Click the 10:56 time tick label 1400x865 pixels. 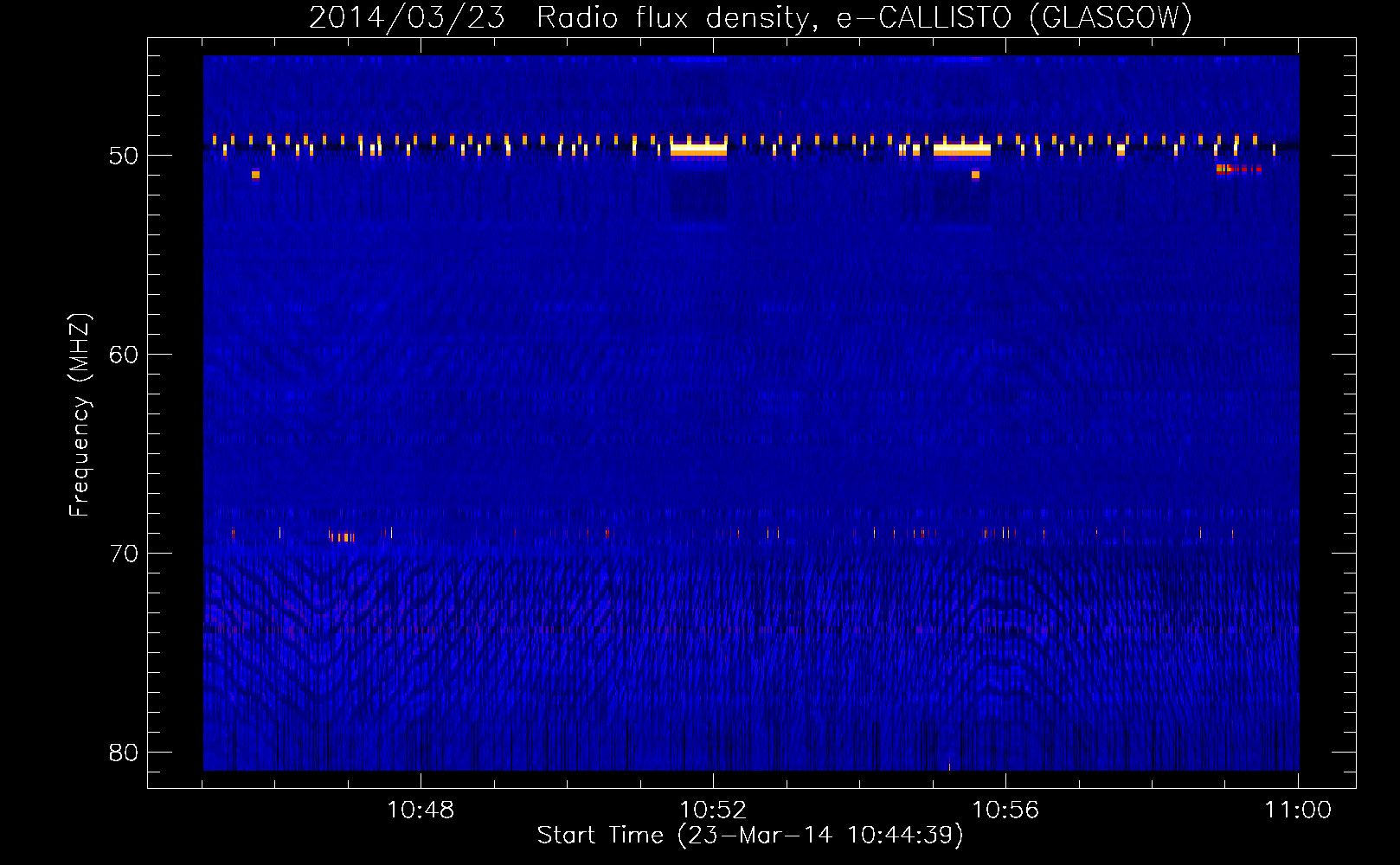(1005, 811)
